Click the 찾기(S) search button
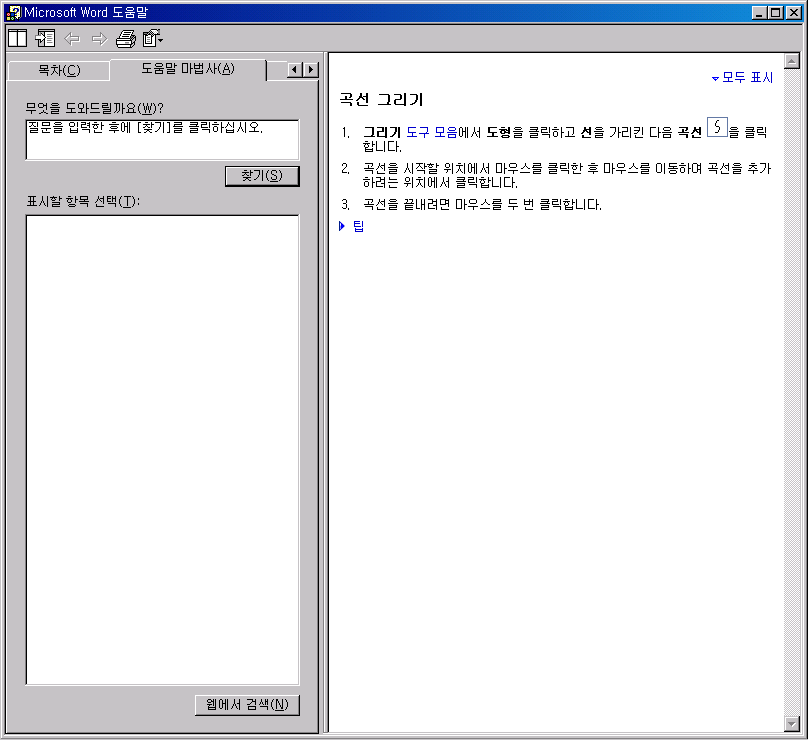The height and width of the screenshot is (740, 808). (262, 176)
